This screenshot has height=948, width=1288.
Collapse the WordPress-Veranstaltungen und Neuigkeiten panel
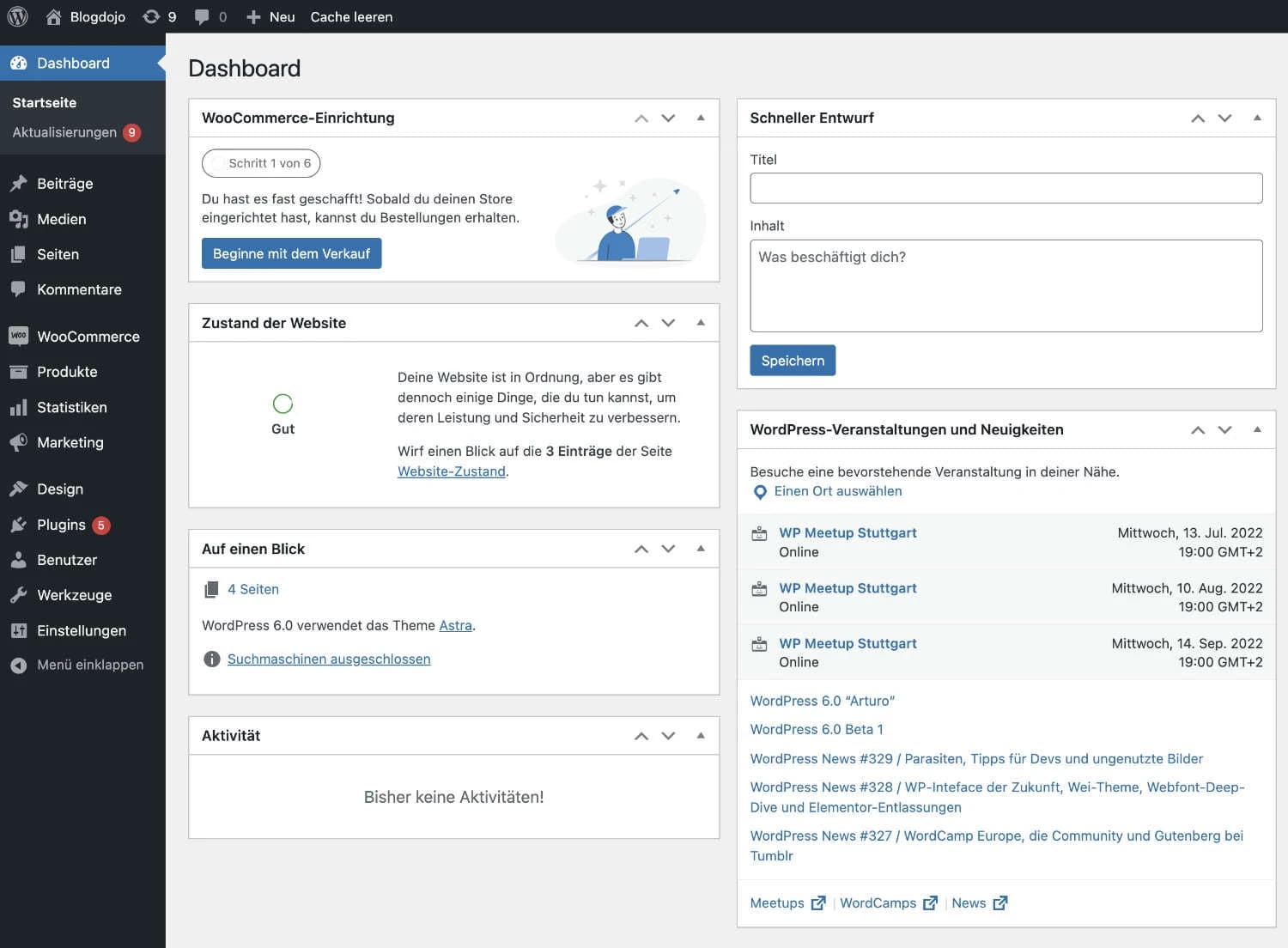click(x=1257, y=429)
